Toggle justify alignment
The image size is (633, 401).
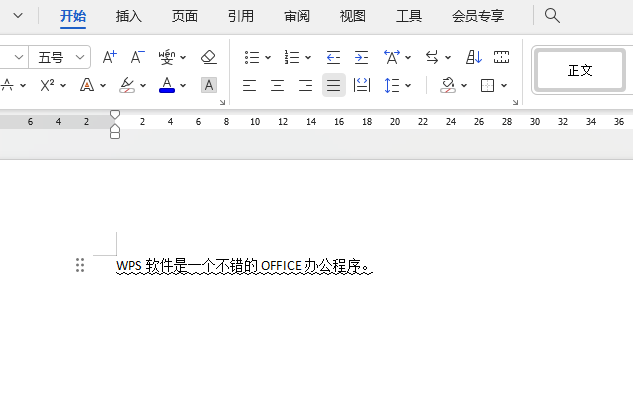tap(333, 85)
